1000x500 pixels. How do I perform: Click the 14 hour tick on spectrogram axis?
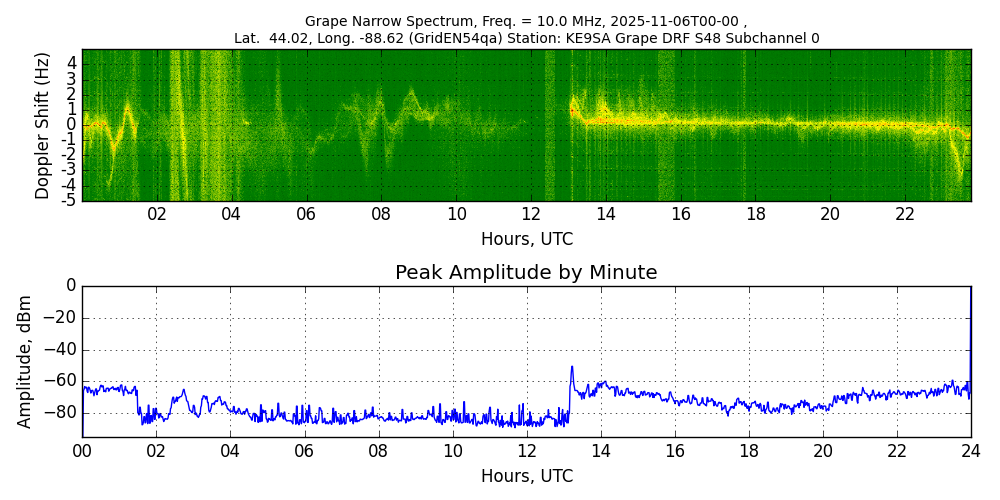pyautogui.click(x=606, y=214)
